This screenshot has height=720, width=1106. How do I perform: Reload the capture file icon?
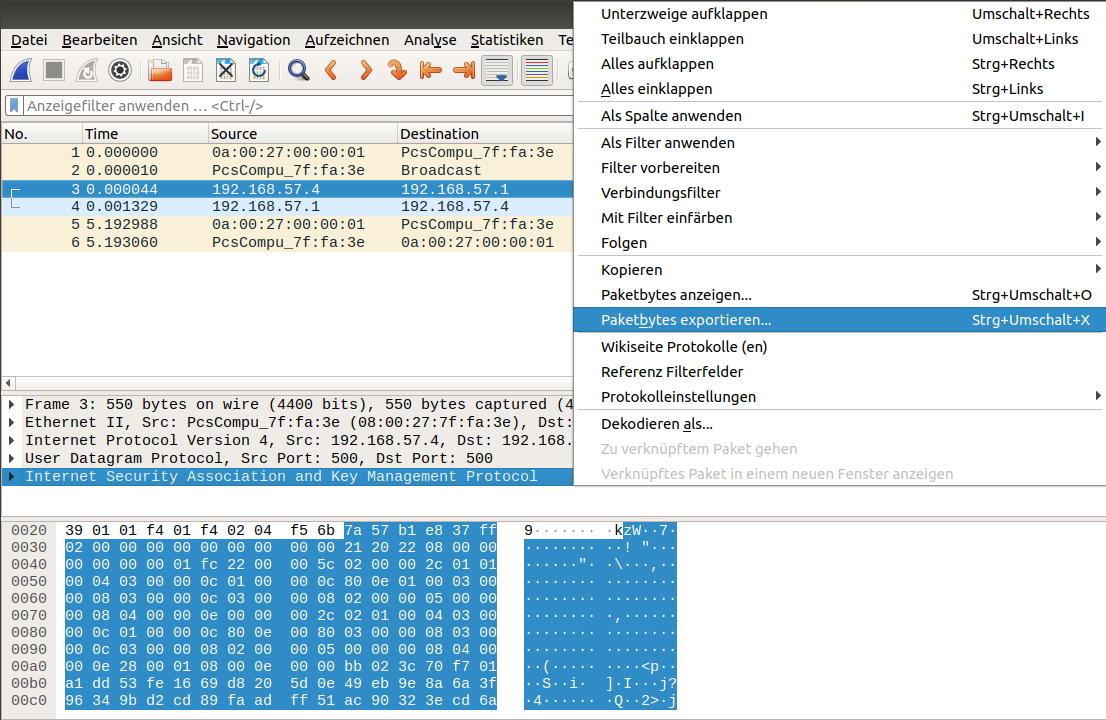258,70
